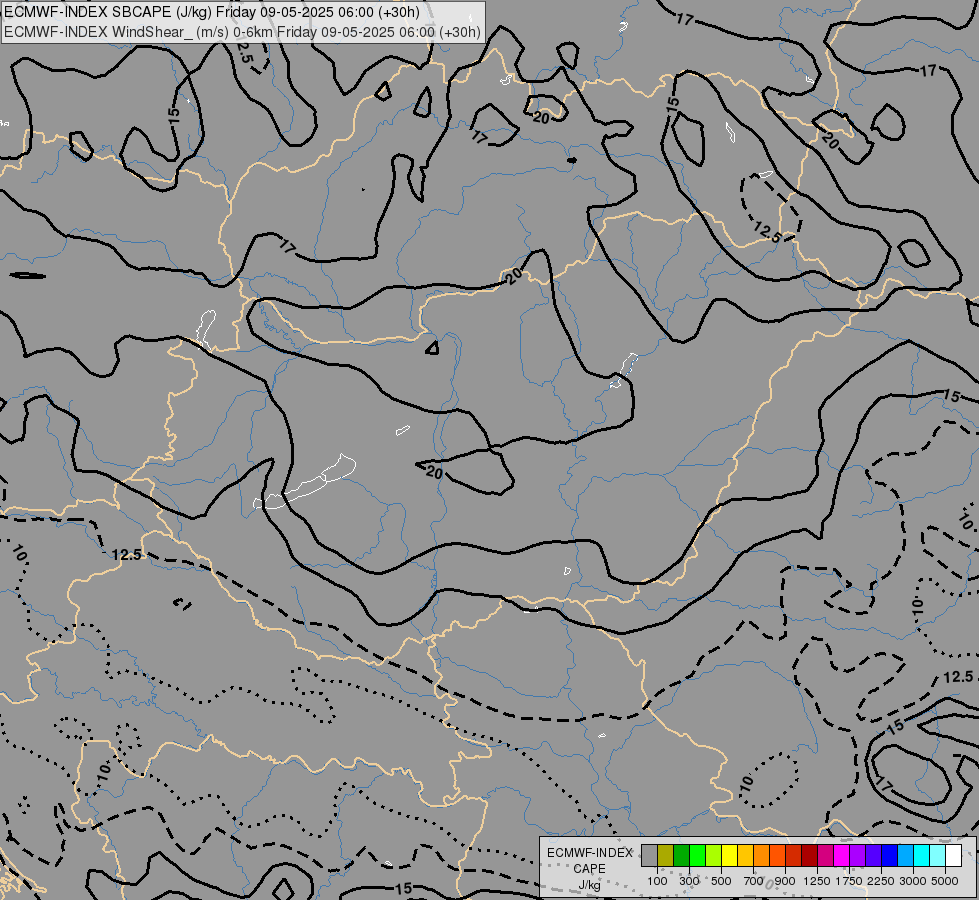Click the 'CAPE' label in the legend
979x900 pixels.
(x=589, y=869)
